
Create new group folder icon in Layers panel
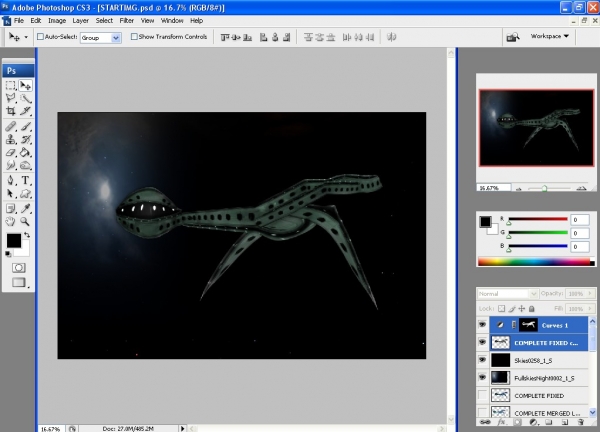(549, 422)
